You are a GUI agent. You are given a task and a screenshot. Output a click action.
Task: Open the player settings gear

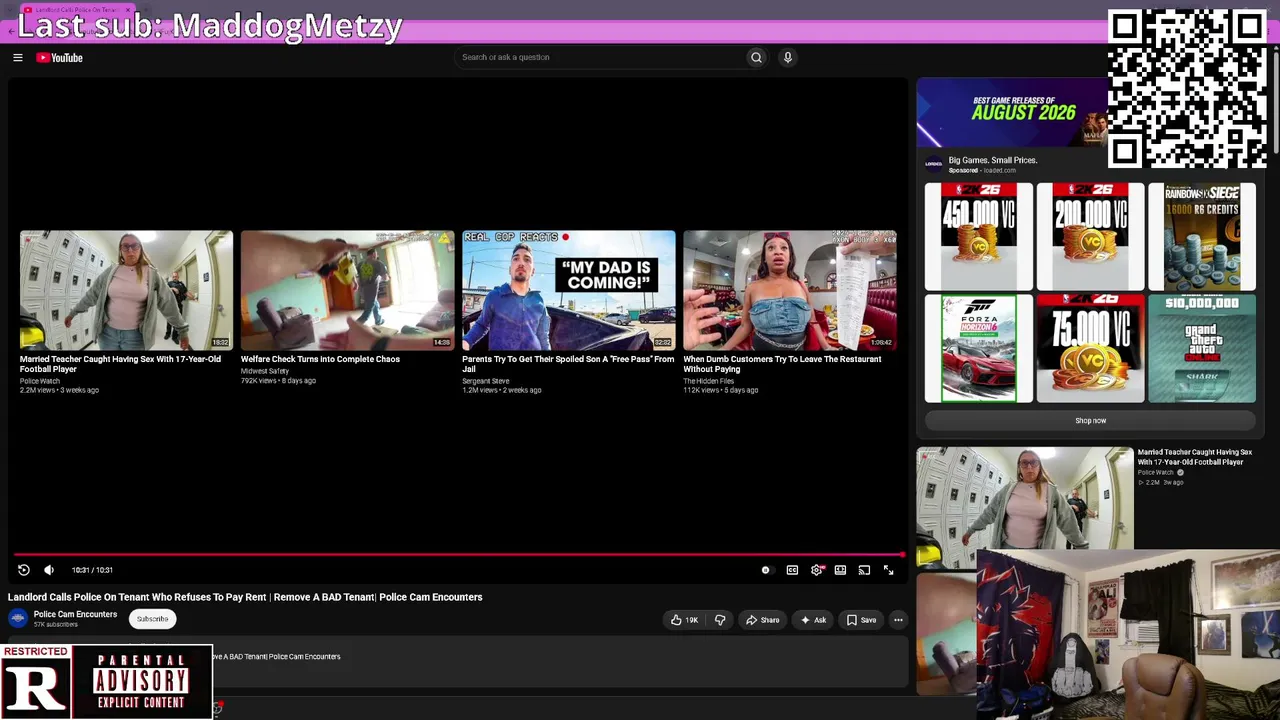coord(817,570)
